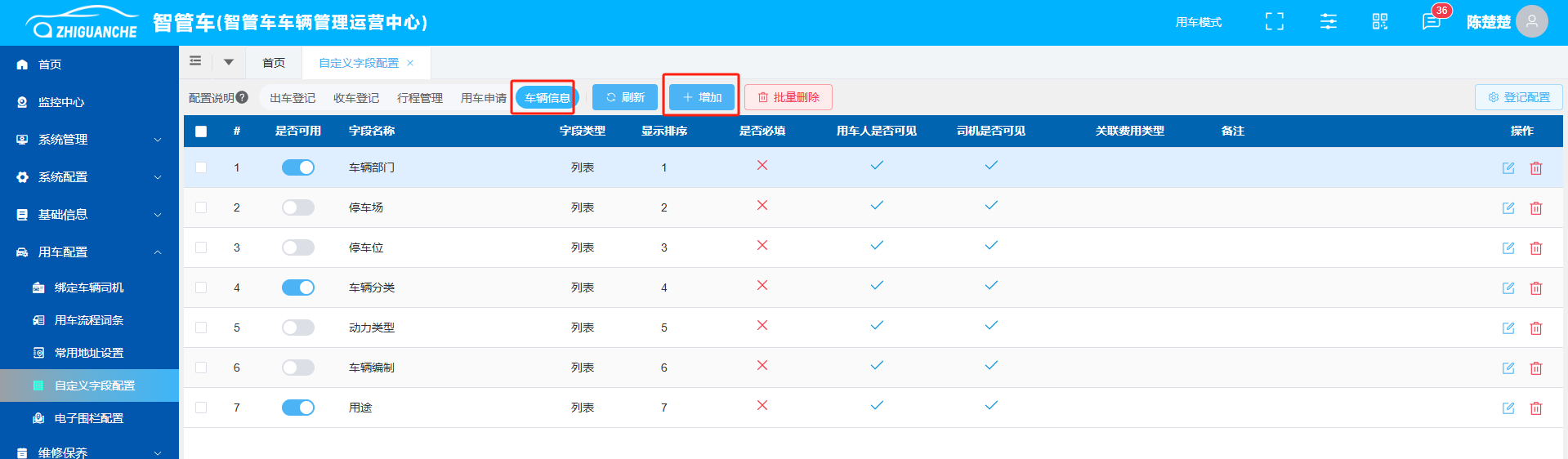The height and width of the screenshot is (459, 1568).
Task: Open the fullscreen toggle icon
Action: pos(1274,22)
